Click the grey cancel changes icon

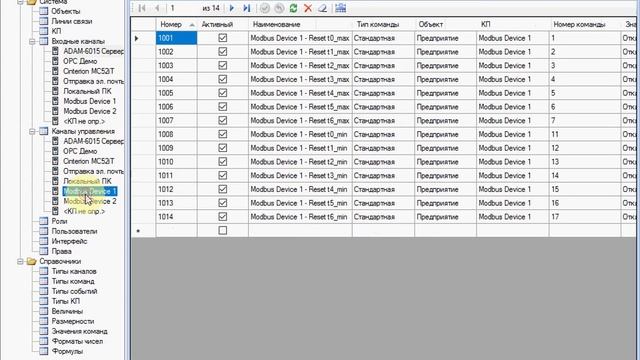[x=279, y=8]
